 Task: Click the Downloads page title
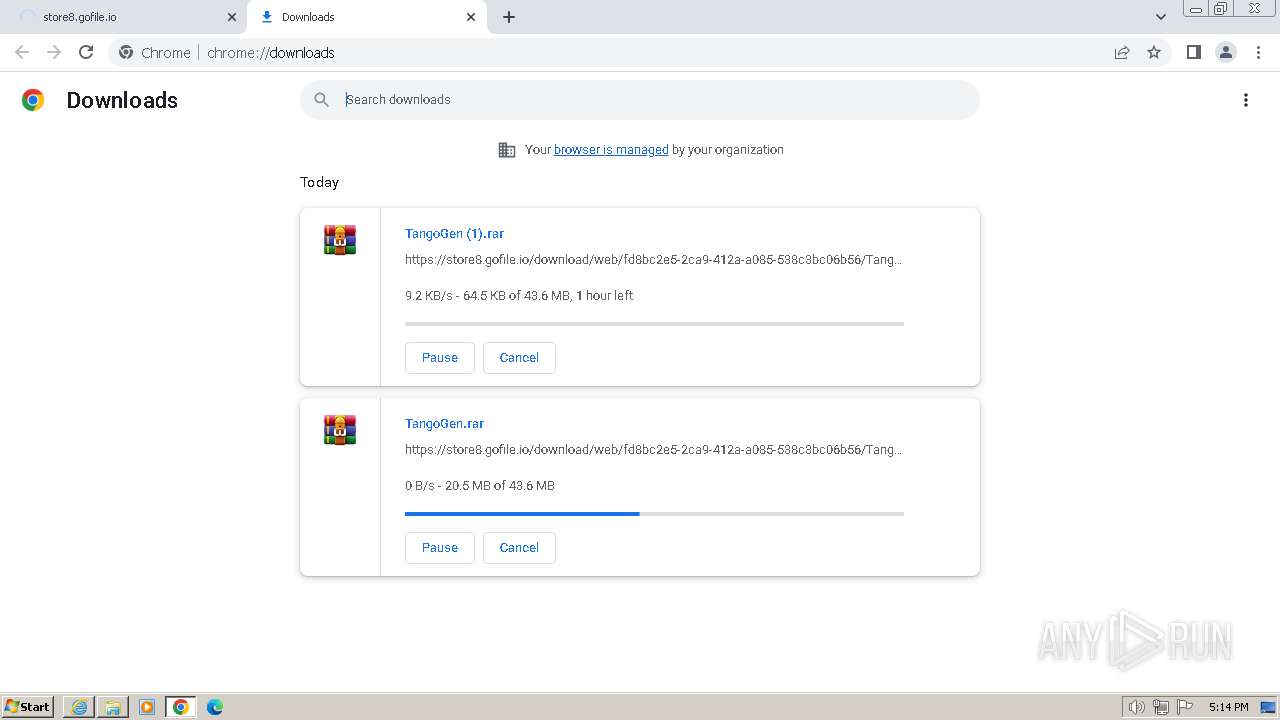point(122,100)
